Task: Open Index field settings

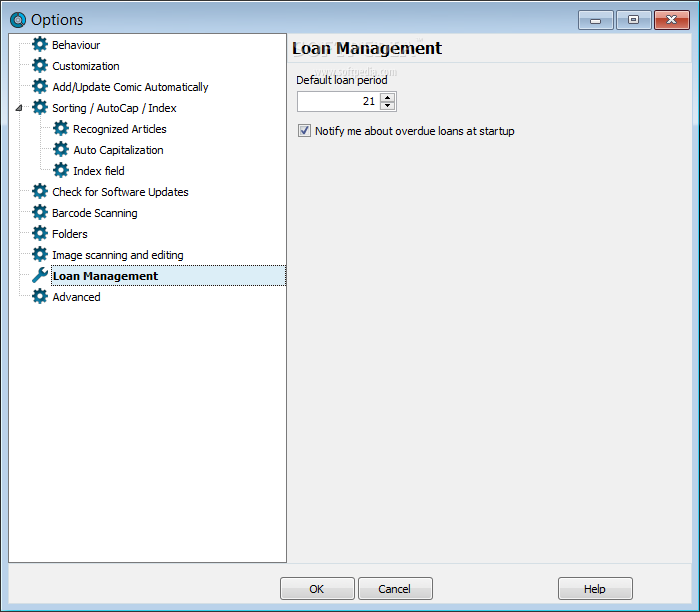Action: (99, 171)
